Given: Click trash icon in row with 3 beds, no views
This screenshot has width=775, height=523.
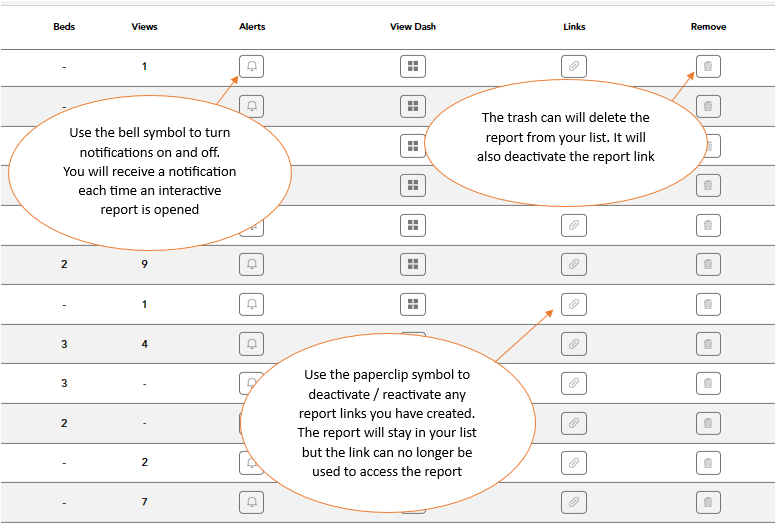Looking at the screenshot, I should (x=708, y=383).
